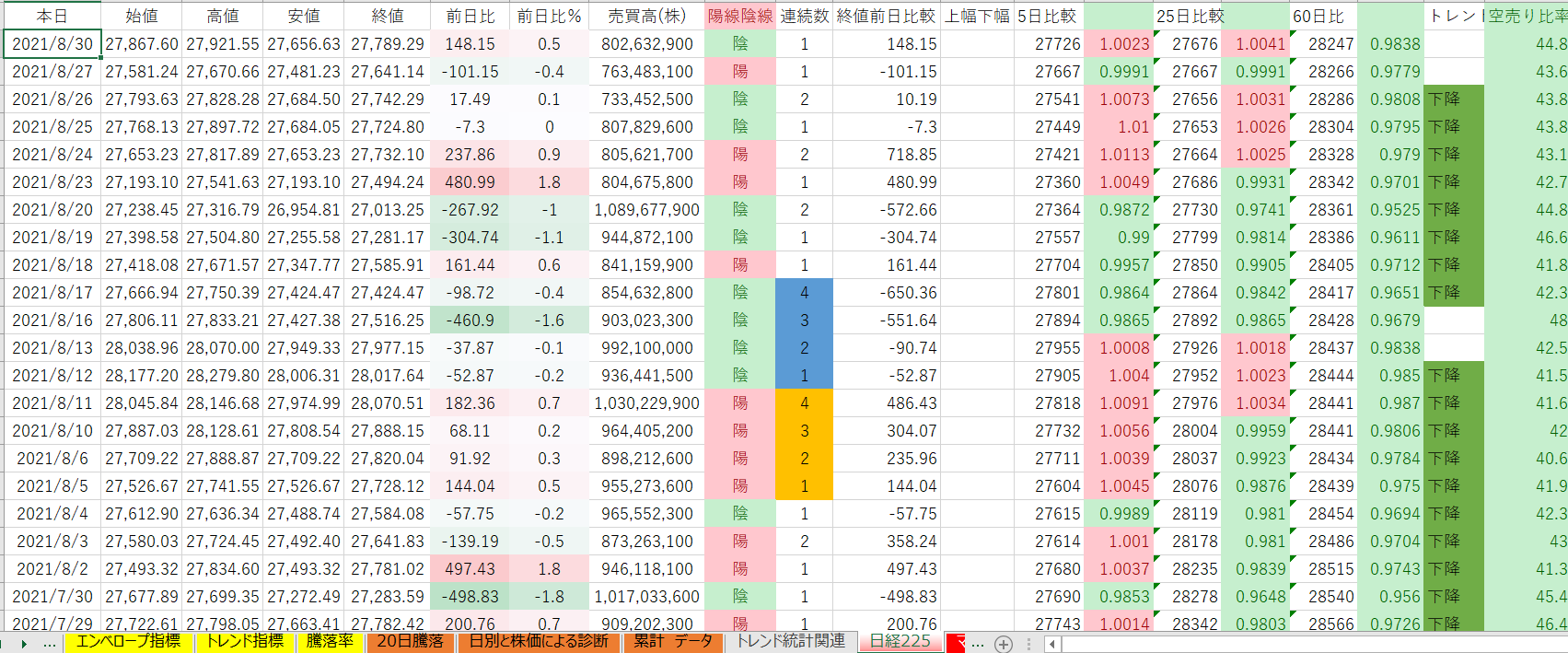Open the 日別と株価による診断 sheet tab
The image size is (1568, 653).
(x=539, y=642)
